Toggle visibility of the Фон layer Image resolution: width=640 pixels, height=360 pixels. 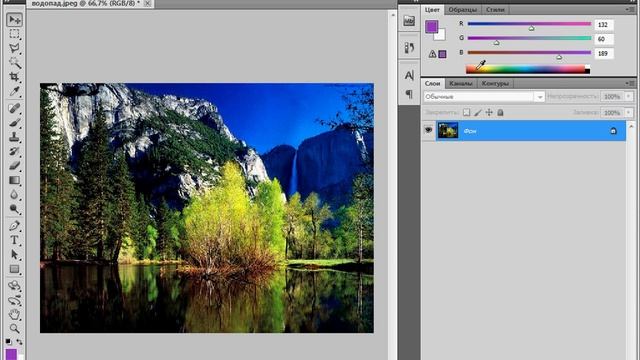coord(428,130)
